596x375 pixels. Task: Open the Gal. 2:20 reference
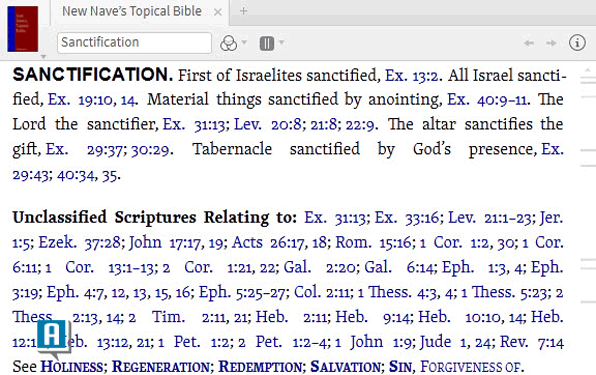[x=320, y=267]
